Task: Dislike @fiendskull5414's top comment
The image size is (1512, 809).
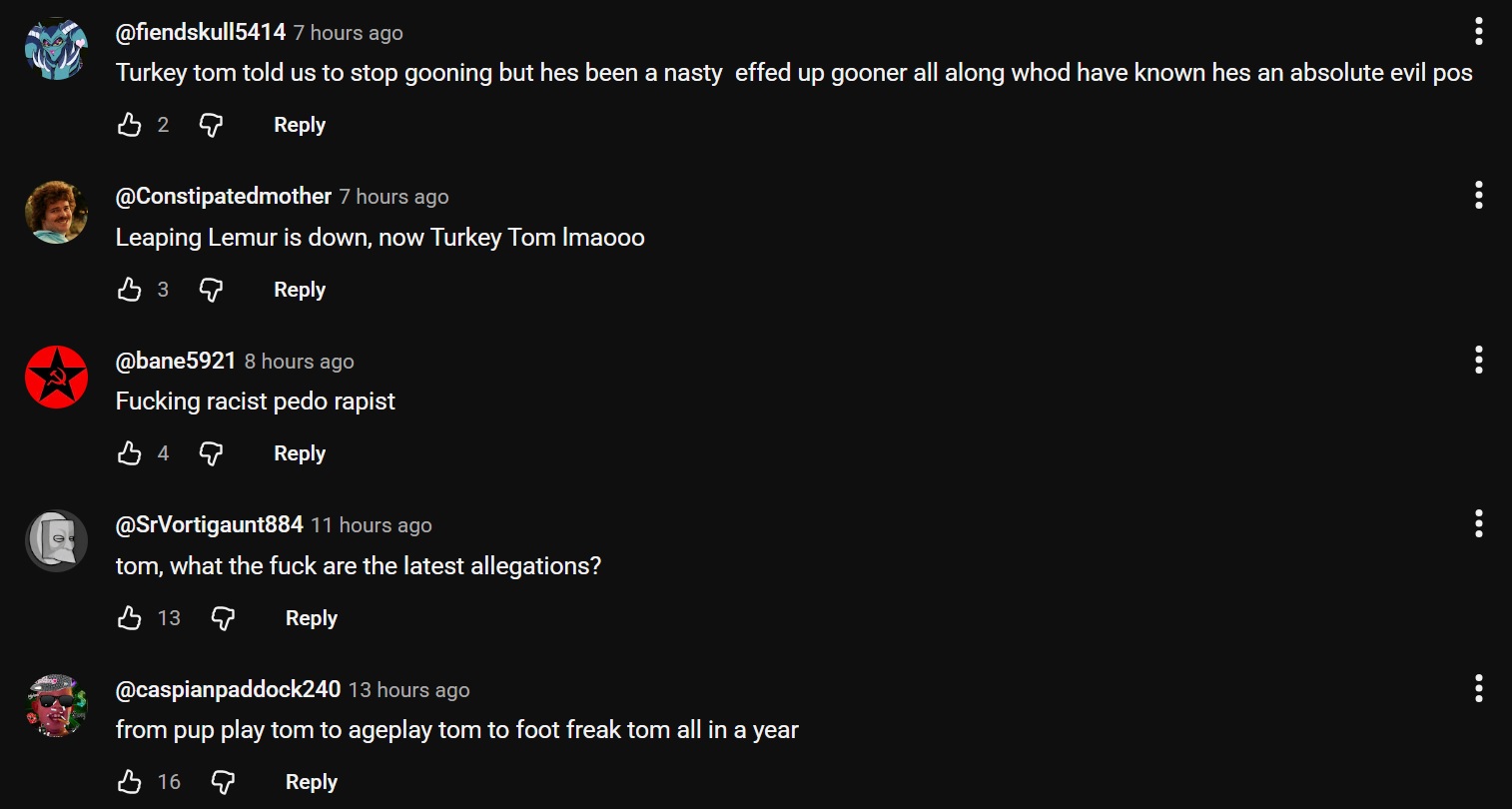Action: (211, 124)
